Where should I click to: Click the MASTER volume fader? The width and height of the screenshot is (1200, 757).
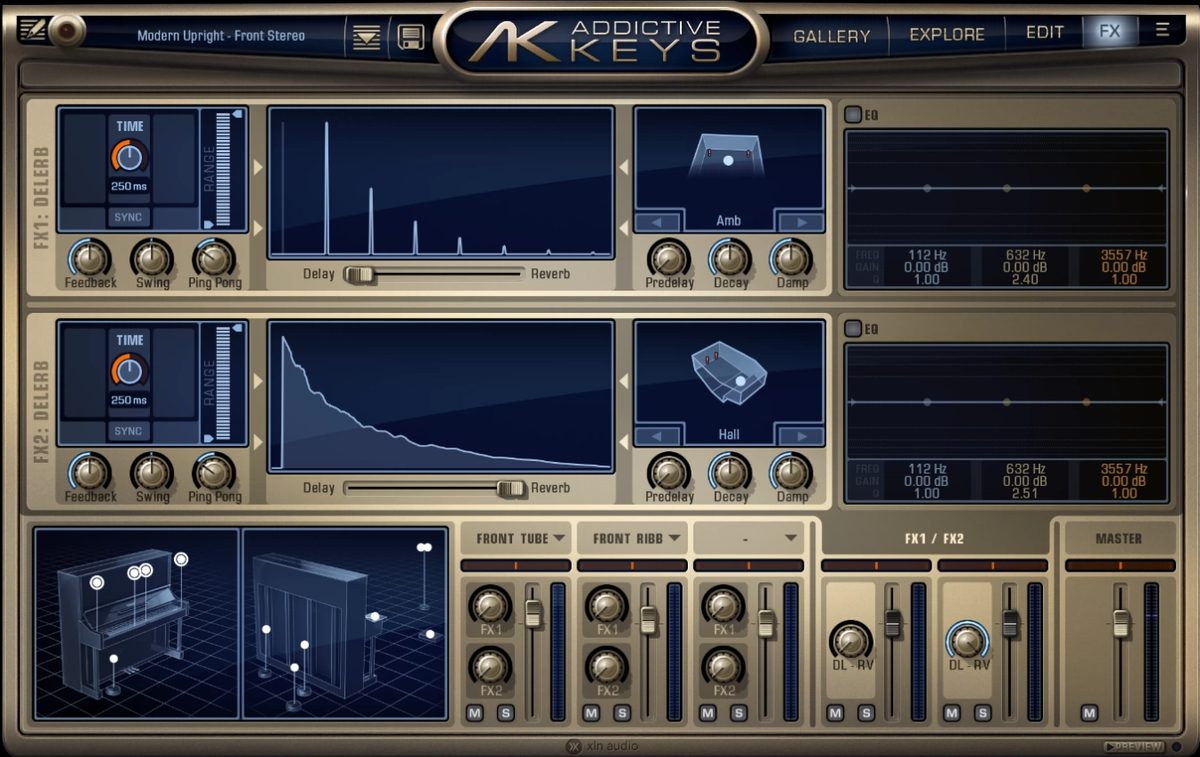point(1121,622)
